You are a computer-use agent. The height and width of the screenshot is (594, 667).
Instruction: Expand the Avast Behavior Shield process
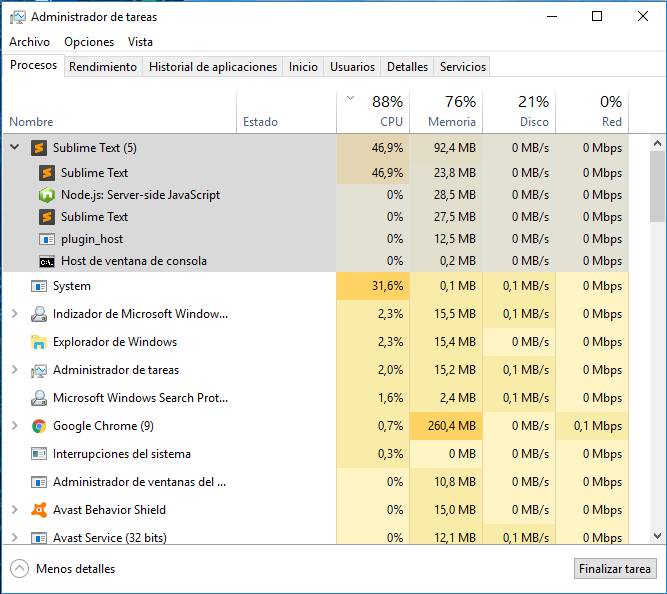pyautogui.click(x=14, y=510)
